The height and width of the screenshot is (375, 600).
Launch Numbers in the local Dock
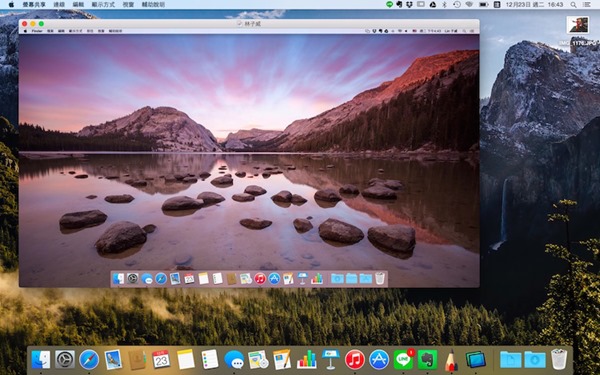(307, 360)
